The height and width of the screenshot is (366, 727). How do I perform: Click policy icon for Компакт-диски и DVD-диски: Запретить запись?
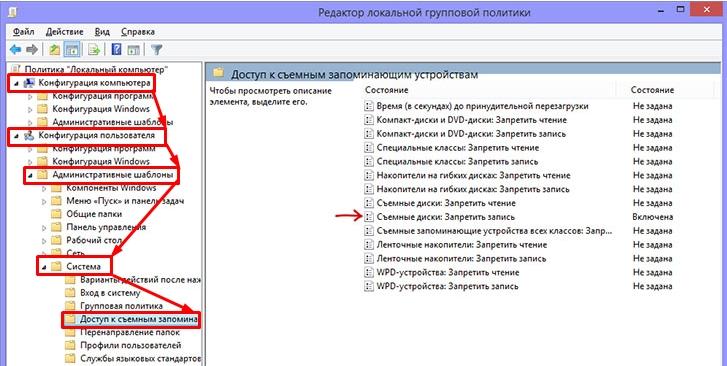coord(369,134)
